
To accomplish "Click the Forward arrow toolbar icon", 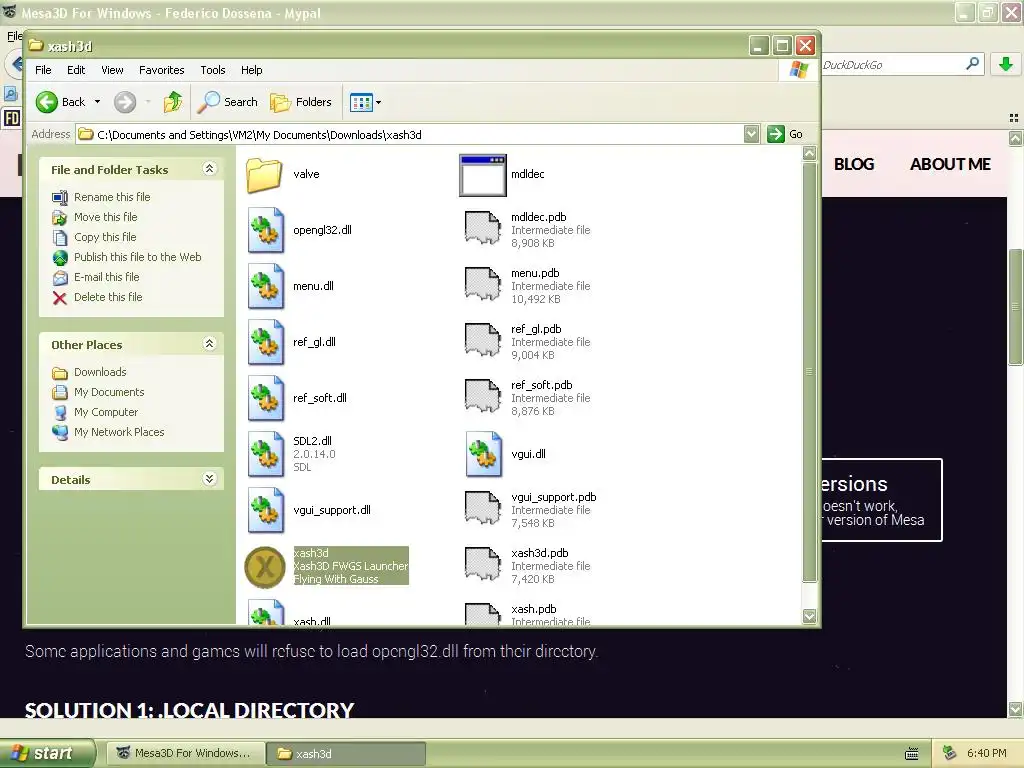I will pos(125,102).
